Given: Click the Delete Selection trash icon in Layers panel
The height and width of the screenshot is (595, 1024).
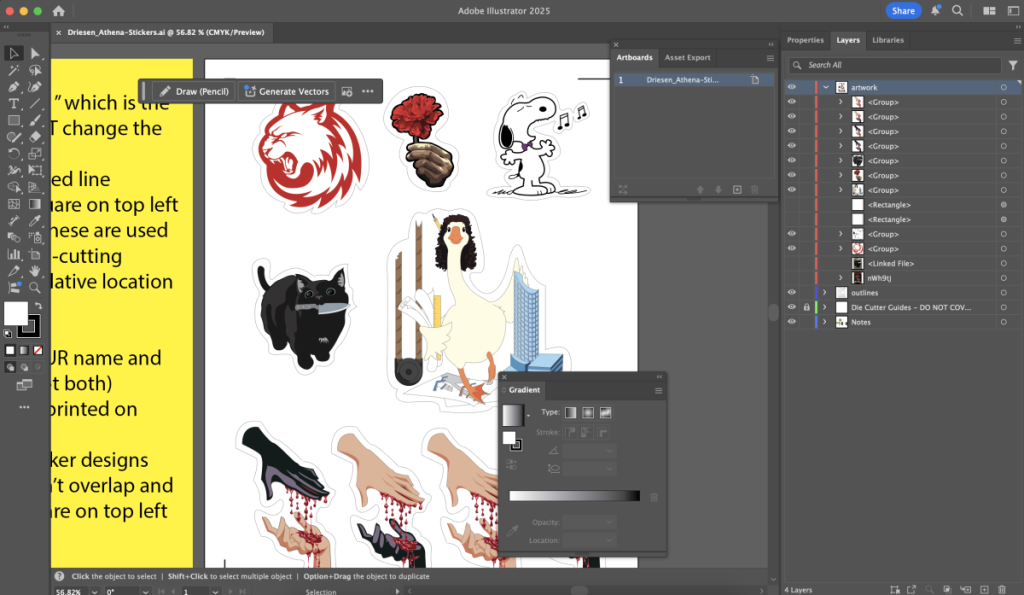Looking at the screenshot, I should coord(1003,589).
